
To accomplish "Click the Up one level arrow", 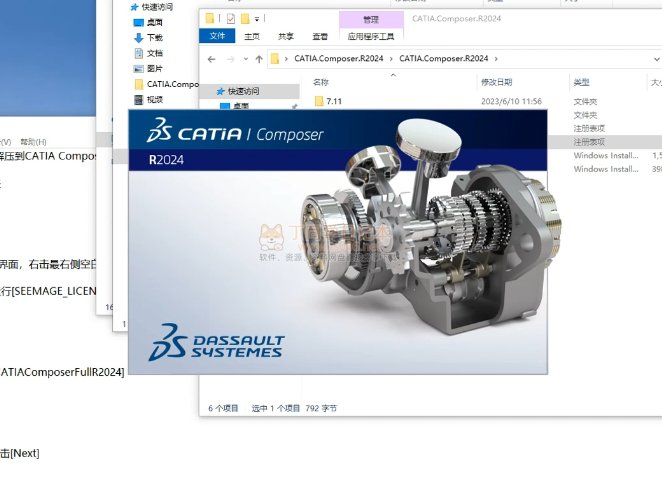I will (259, 59).
